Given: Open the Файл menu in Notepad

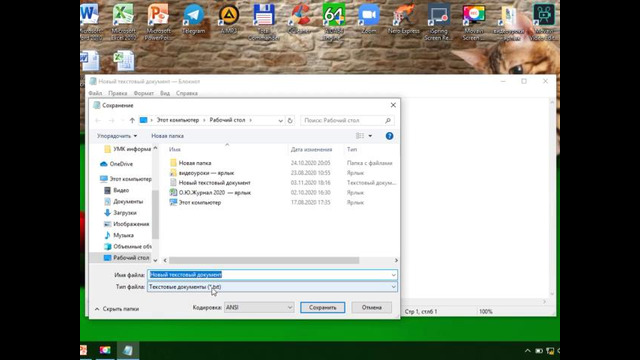Looking at the screenshot, I should coord(95,93).
